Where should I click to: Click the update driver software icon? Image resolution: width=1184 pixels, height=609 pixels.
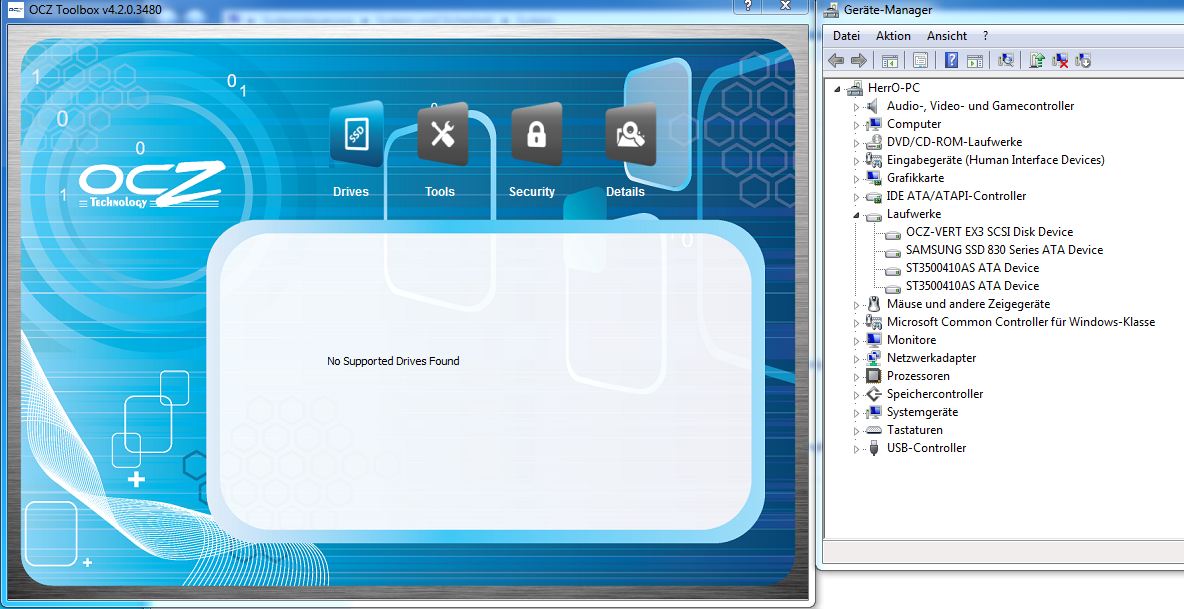click(1037, 60)
